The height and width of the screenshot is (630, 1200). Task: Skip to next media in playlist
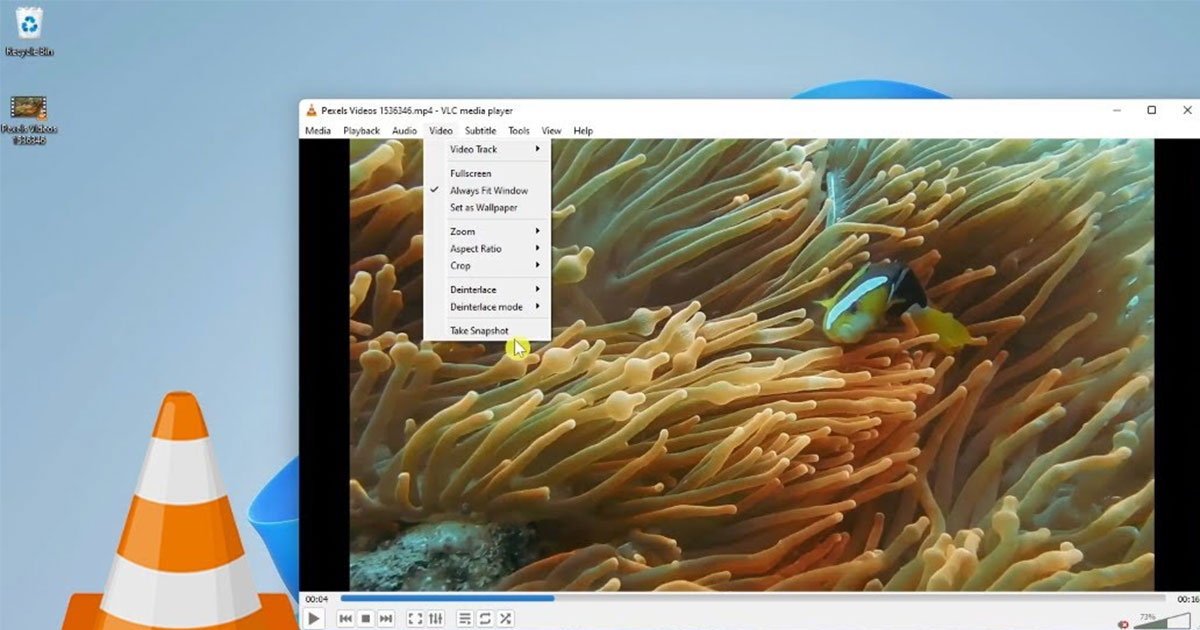(x=386, y=619)
